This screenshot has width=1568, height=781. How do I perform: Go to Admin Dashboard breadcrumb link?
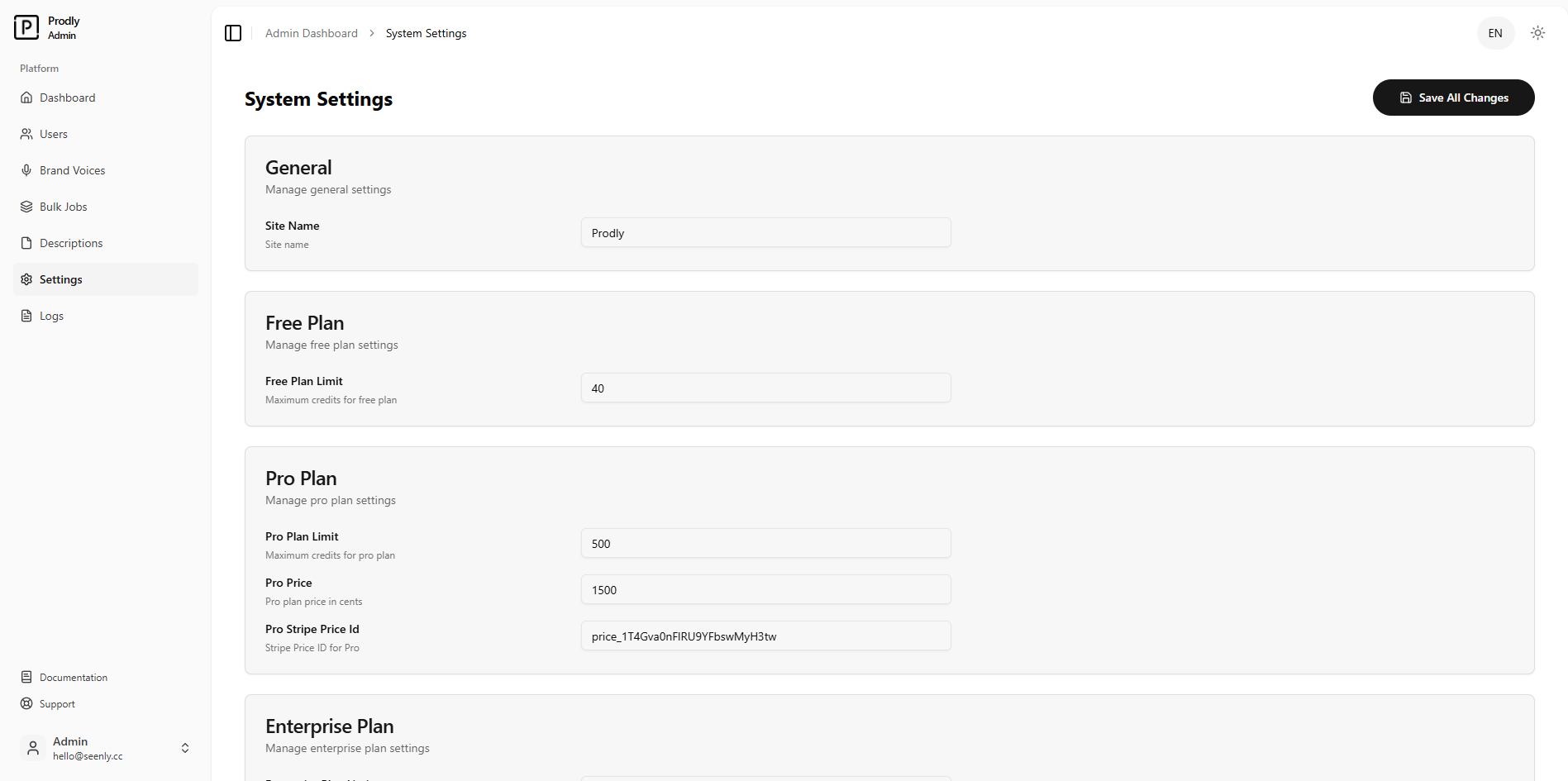(312, 33)
